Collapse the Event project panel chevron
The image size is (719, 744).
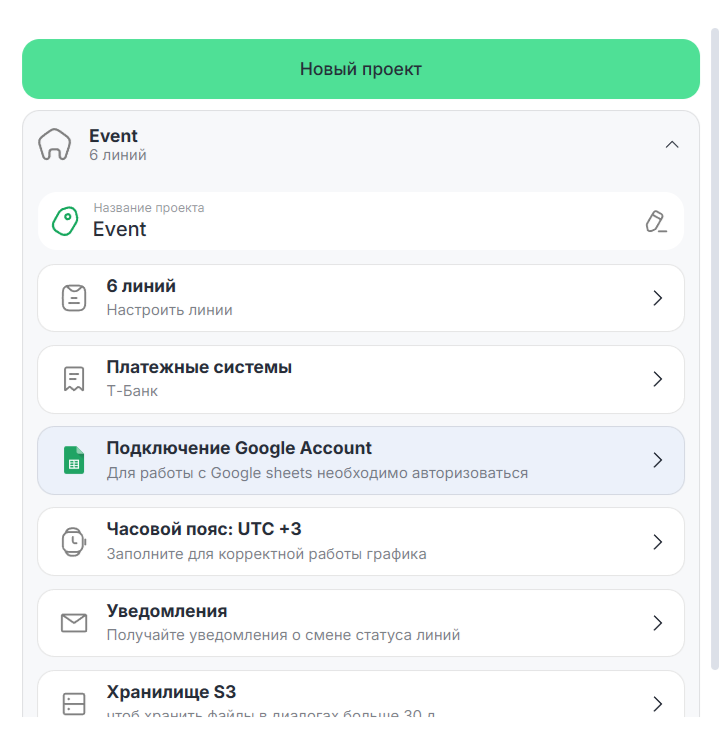coord(672,145)
